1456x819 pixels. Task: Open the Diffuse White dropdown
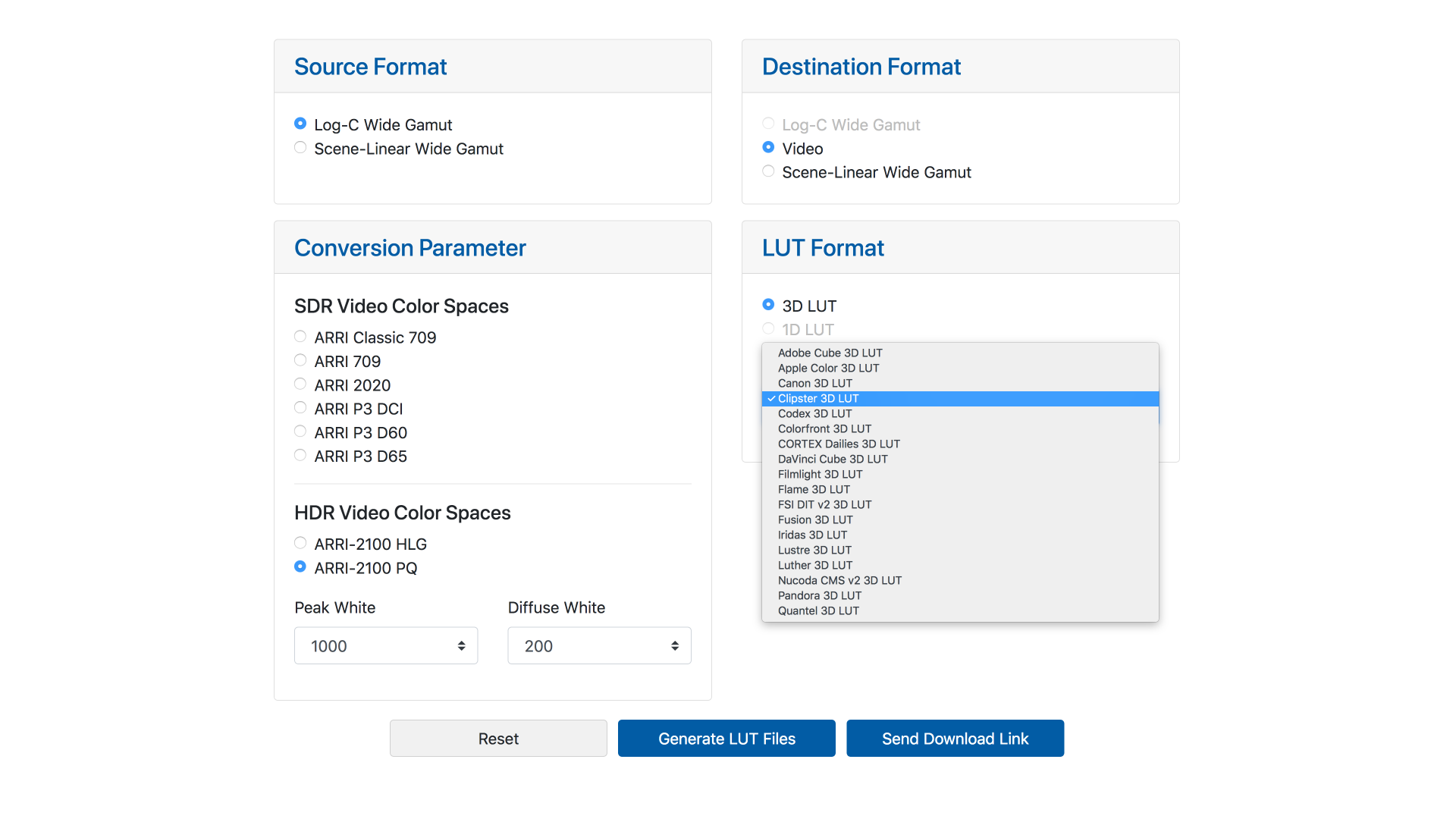pyautogui.click(x=599, y=645)
